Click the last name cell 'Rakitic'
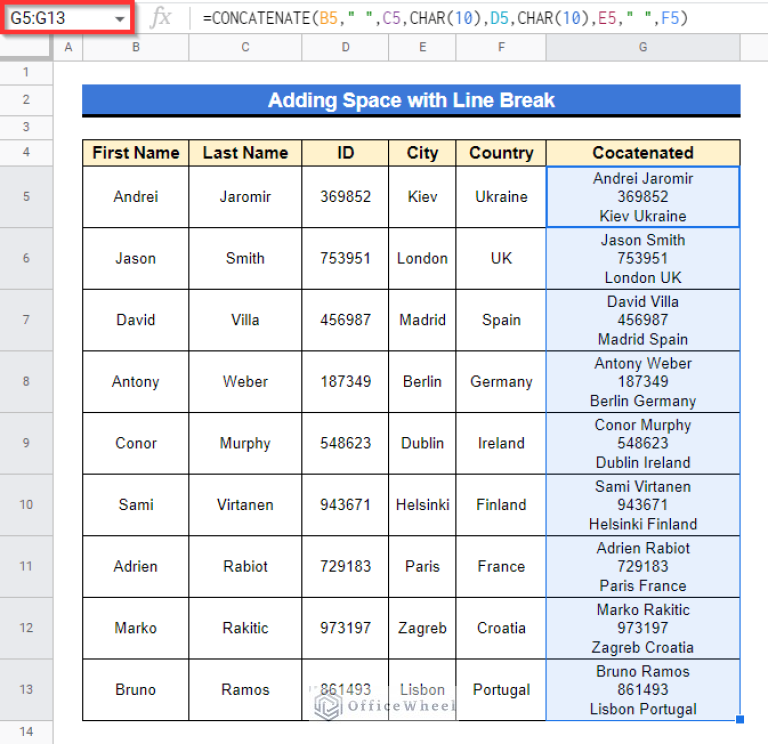This screenshot has height=744, width=768. pyautogui.click(x=245, y=628)
